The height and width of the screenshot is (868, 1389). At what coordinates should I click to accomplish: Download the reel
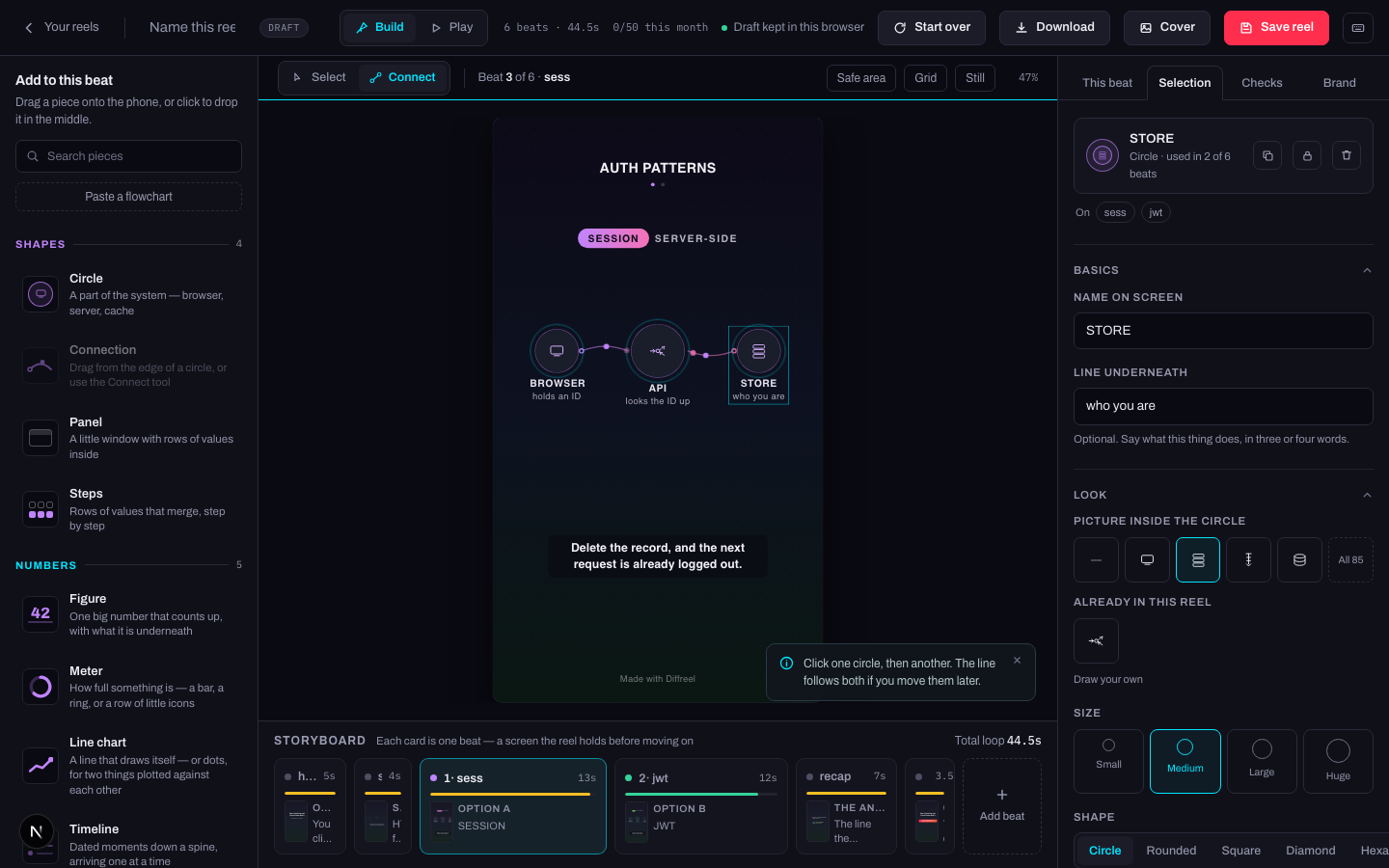[x=1054, y=28]
